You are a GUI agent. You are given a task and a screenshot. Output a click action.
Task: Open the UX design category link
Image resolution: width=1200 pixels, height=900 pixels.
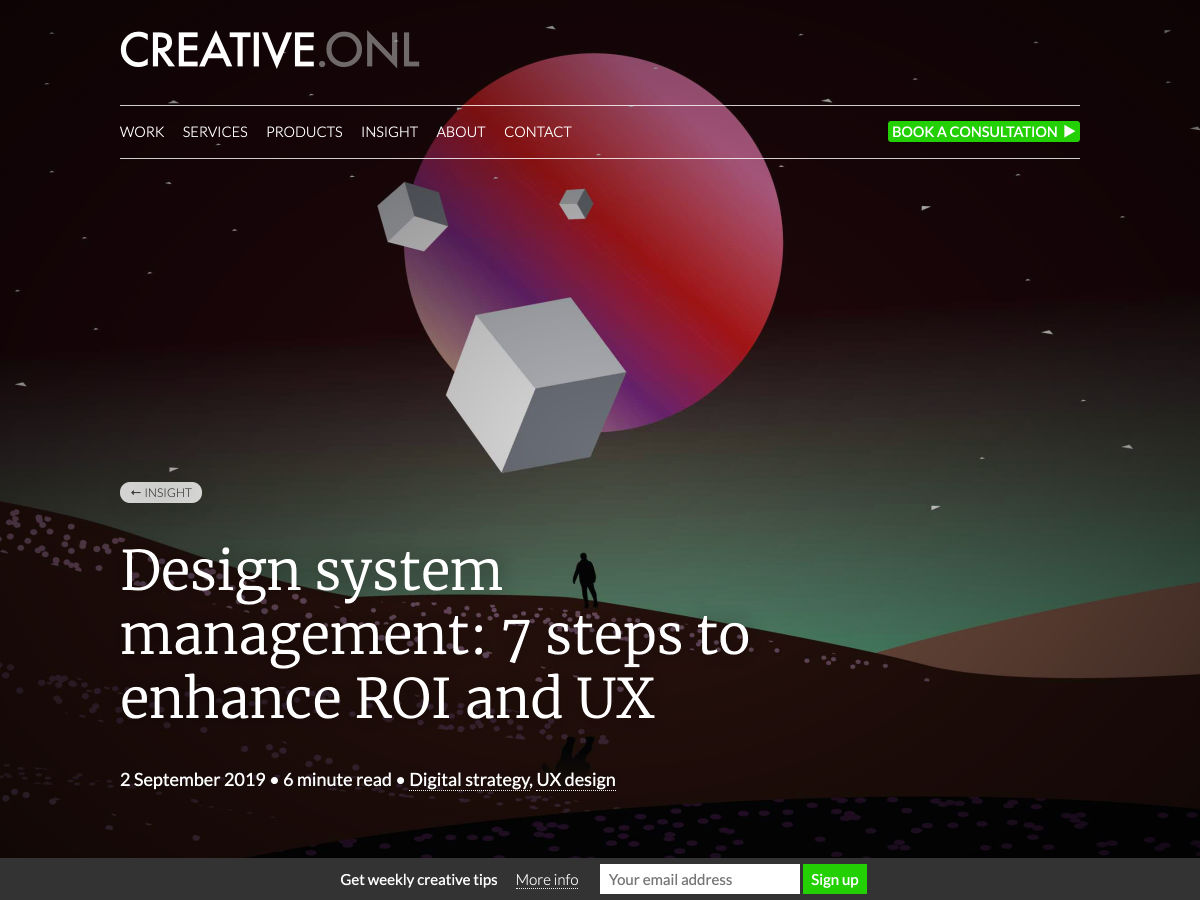click(576, 780)
